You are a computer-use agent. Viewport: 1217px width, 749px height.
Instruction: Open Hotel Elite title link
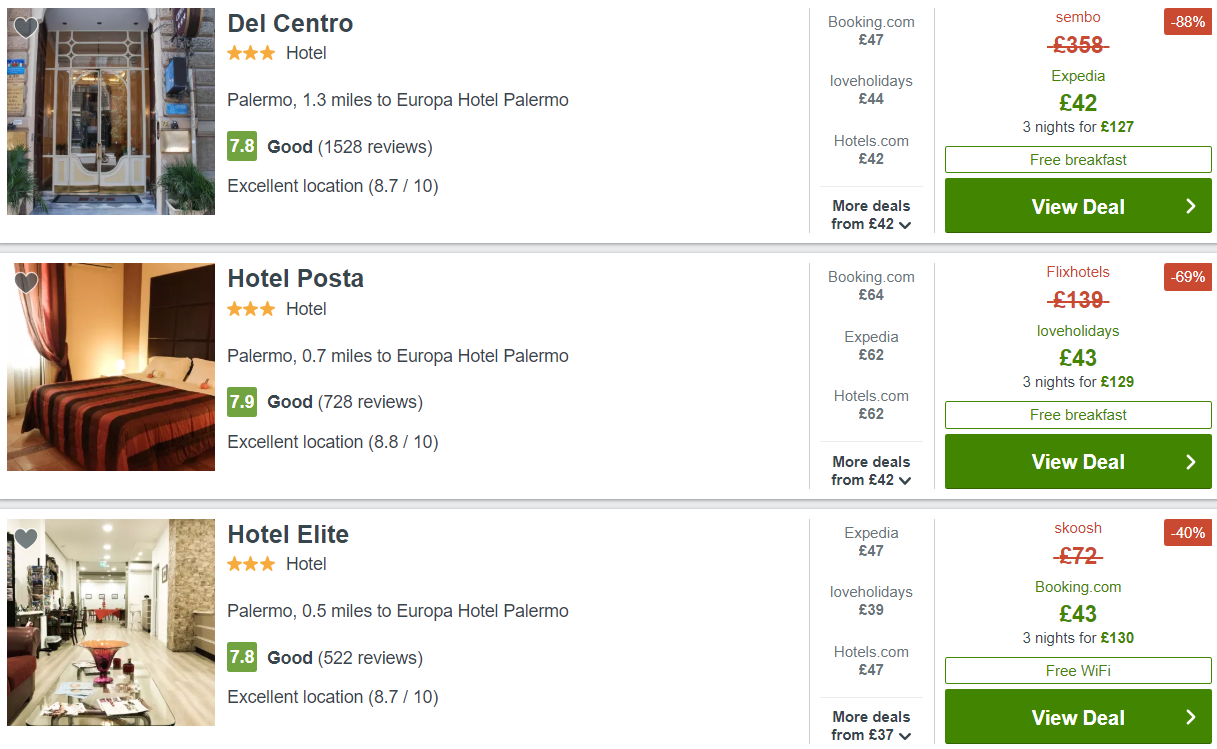[x=288, y=534]
